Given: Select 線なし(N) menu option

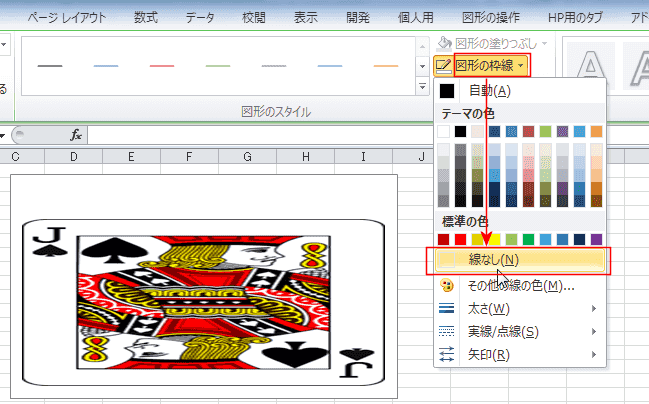Looking at the screenshot, I should tap(520, 260).
